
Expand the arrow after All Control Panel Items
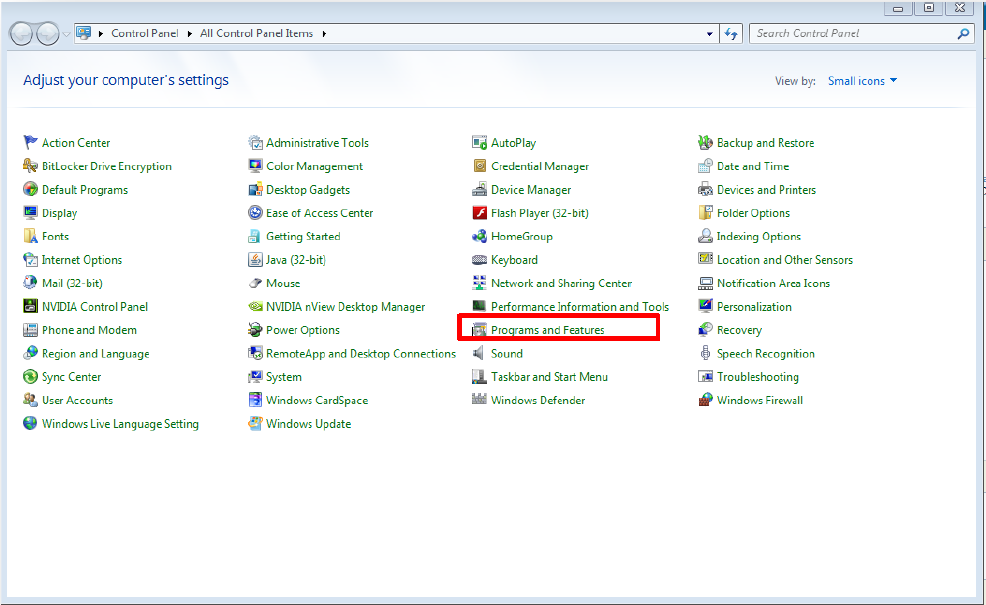tap(324, 34)
